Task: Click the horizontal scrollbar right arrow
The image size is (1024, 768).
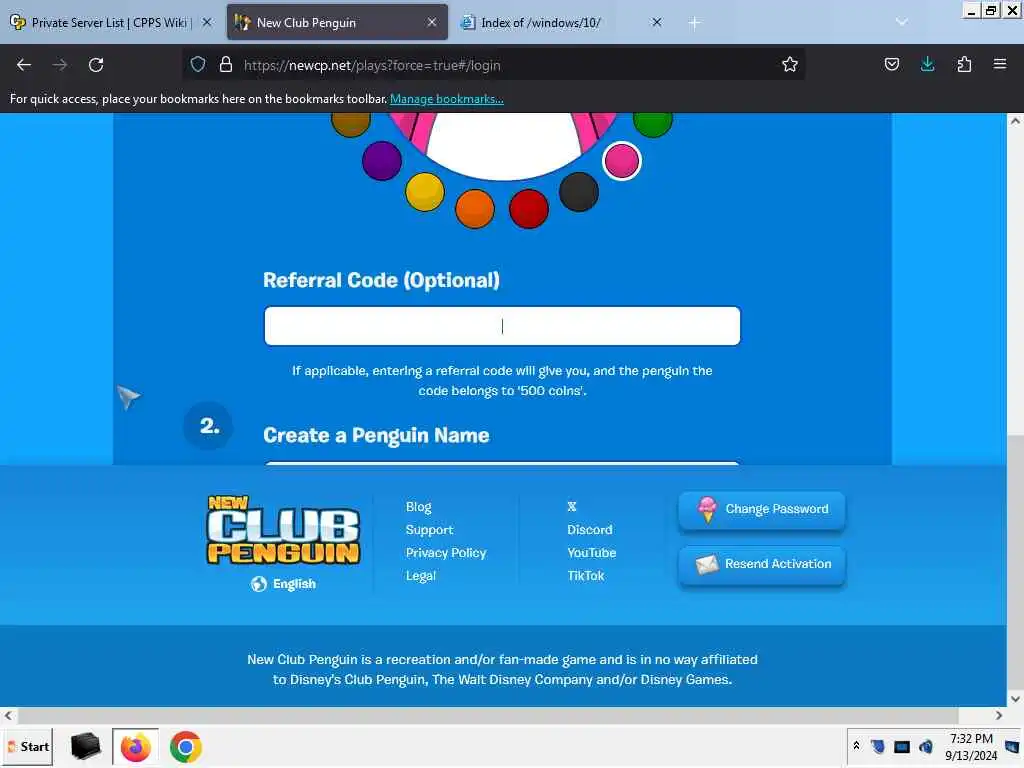Action: coord(999,716)
